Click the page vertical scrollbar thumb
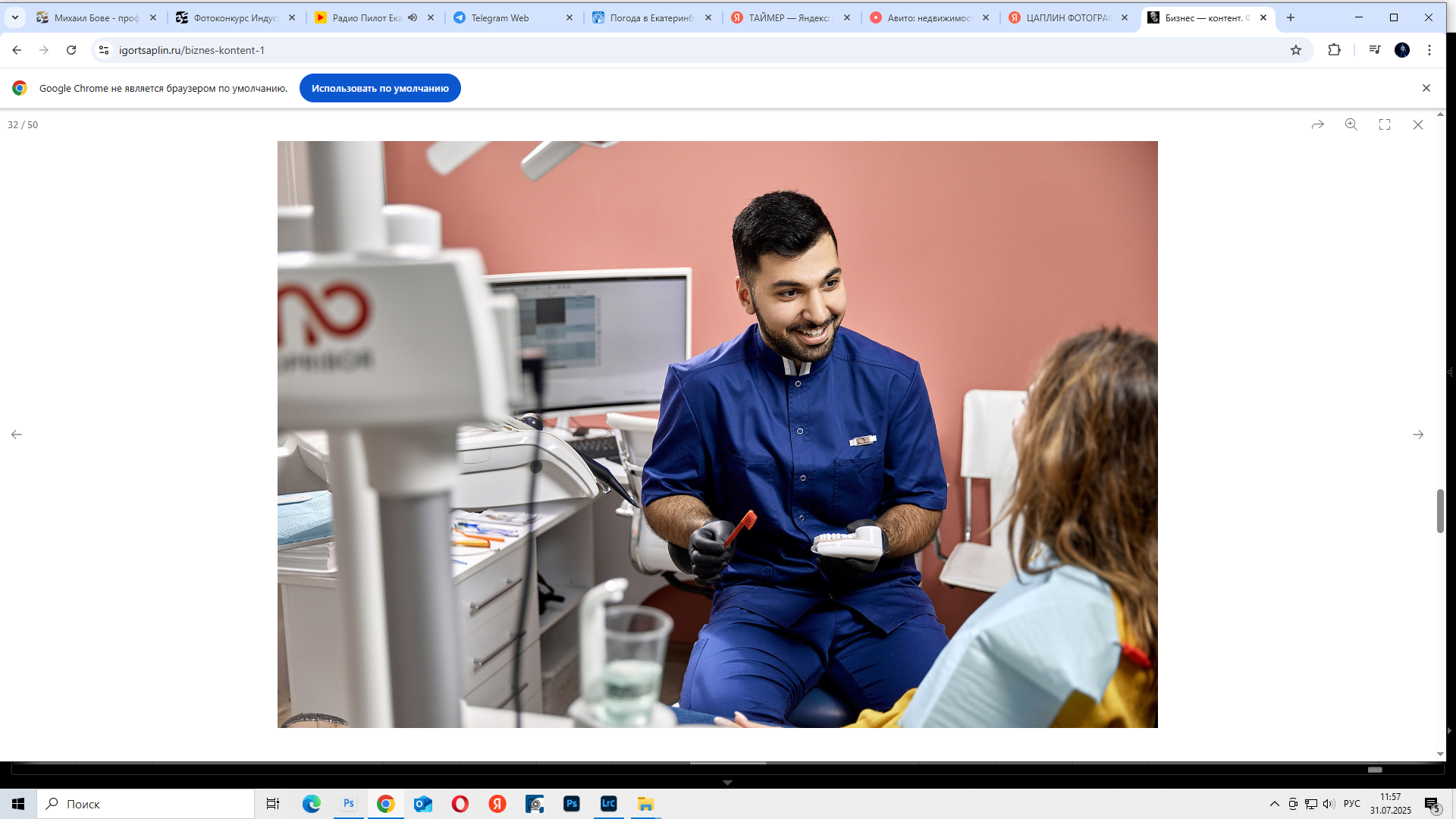Viewport: 1456px width, 819px height. point(1440,511)
